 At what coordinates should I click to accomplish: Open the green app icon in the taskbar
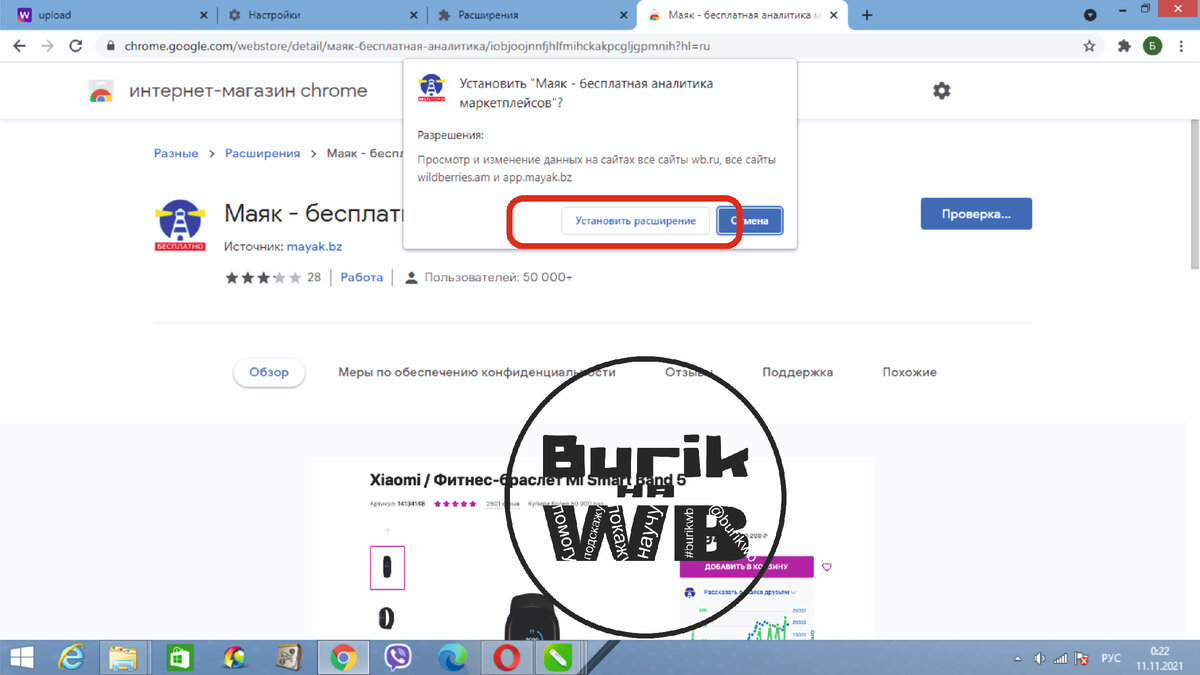tap(557, 657)
